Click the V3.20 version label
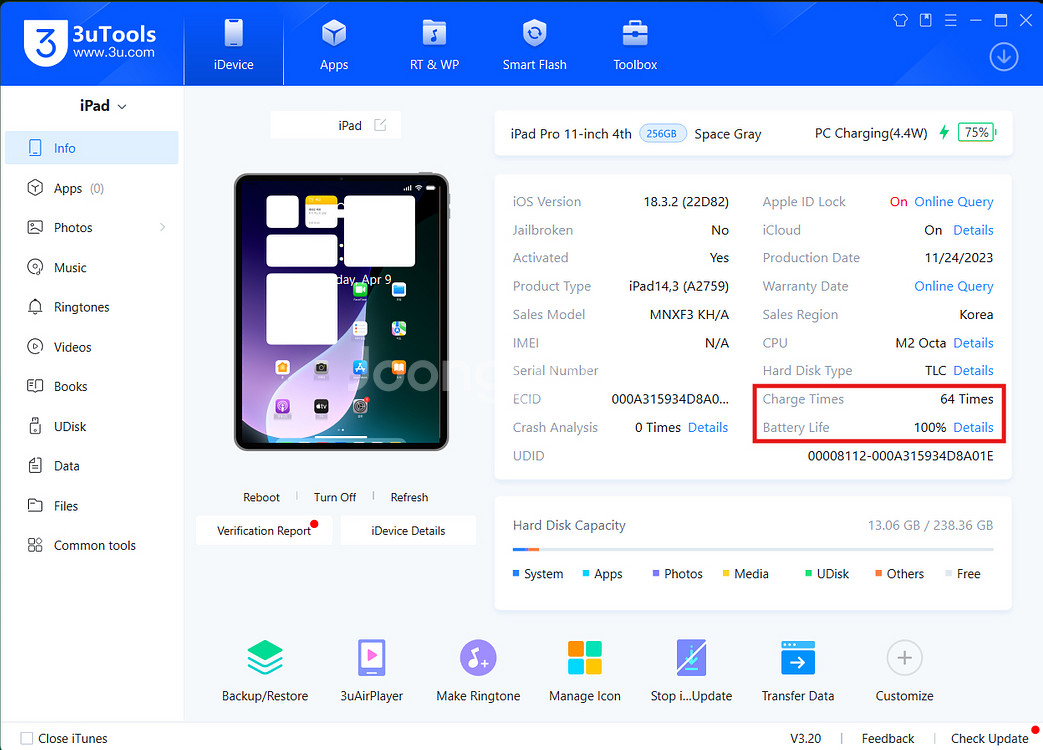 pos(805,738)
